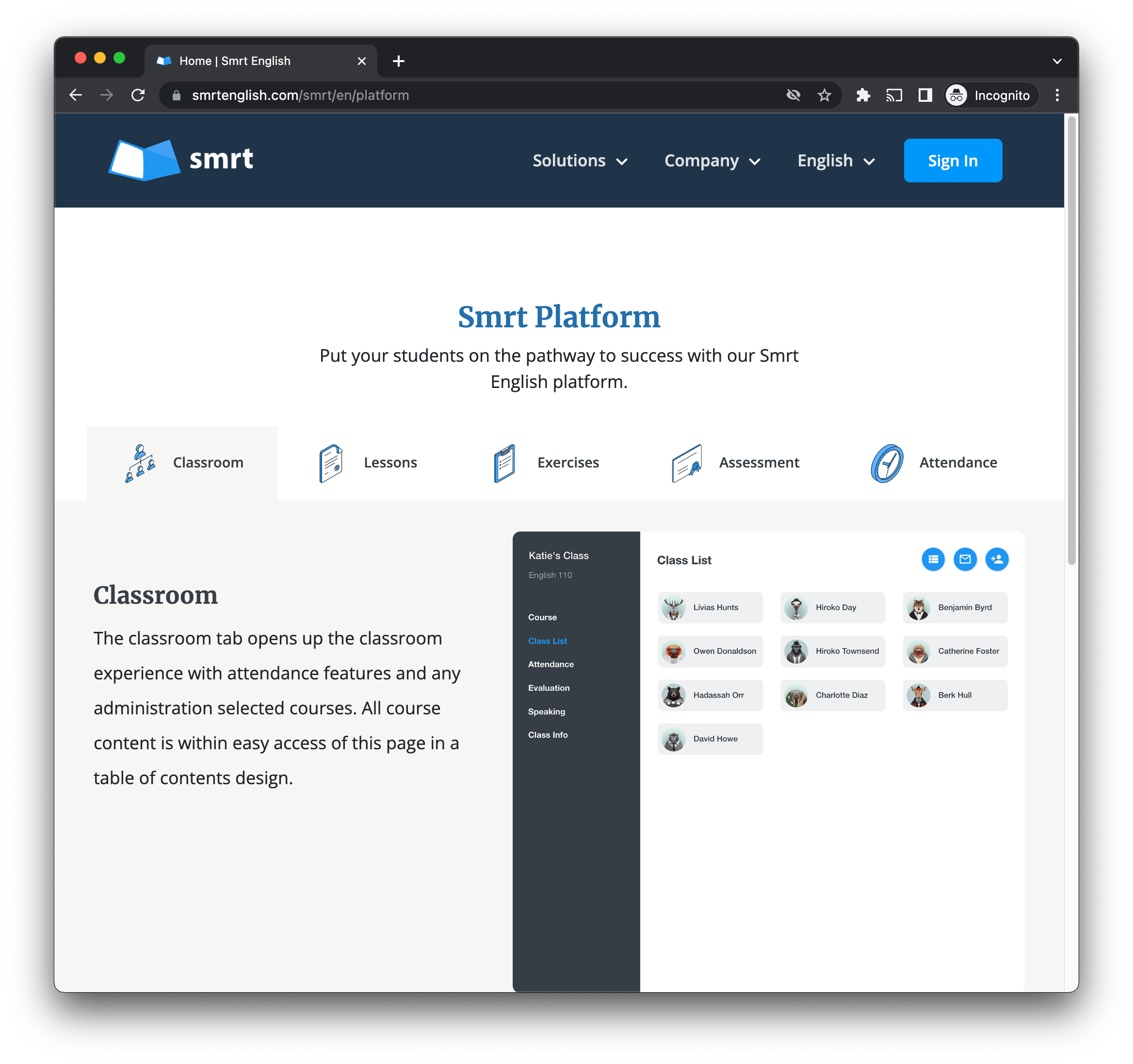Select the Assessment tab
This screenshot has width=1133, height=1064.
[x=735, y=463]
